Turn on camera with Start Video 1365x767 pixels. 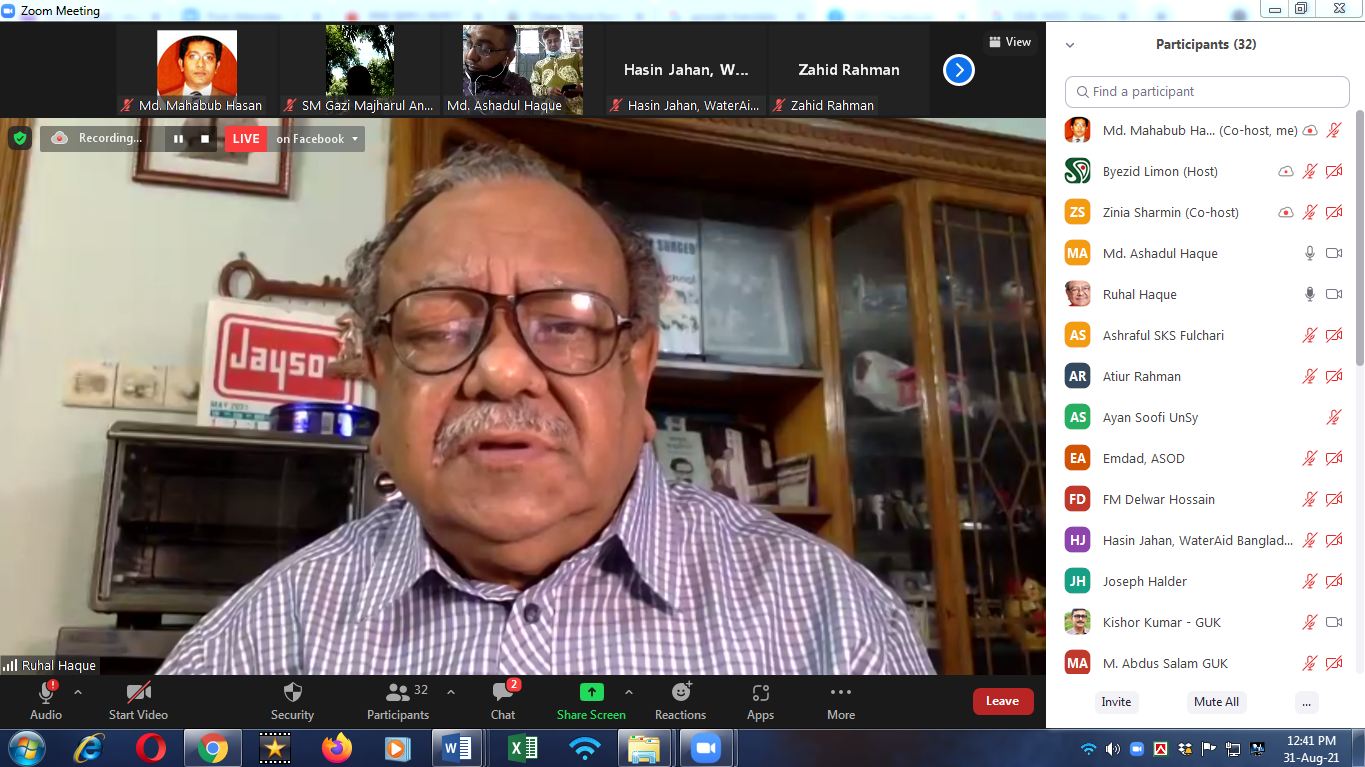click(x=138, y=692)
